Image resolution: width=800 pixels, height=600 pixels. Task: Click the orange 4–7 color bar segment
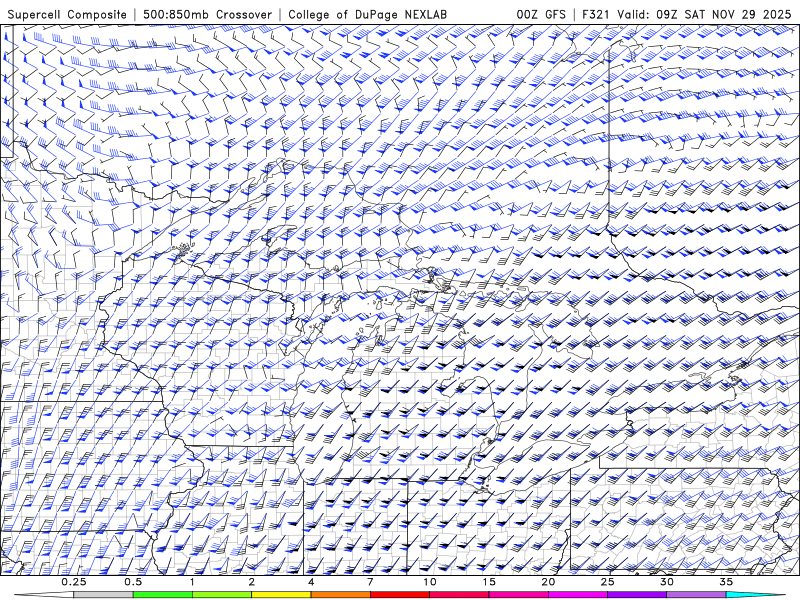(x=340, y=595)
